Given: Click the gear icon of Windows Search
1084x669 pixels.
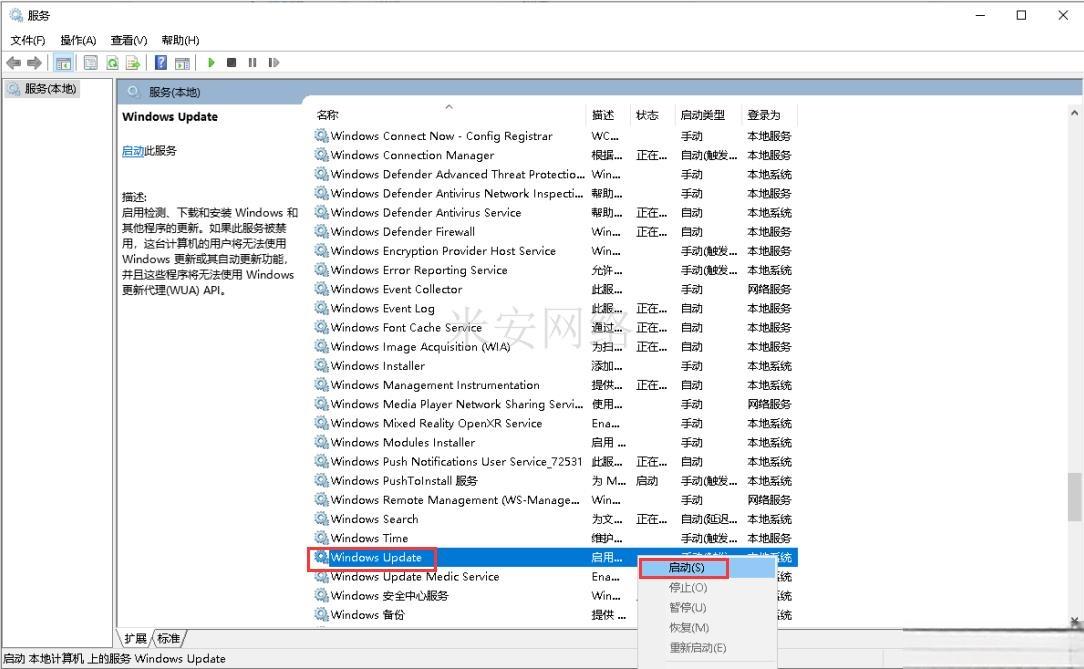Looking at the screenshot, I should [x=321, y=519].
